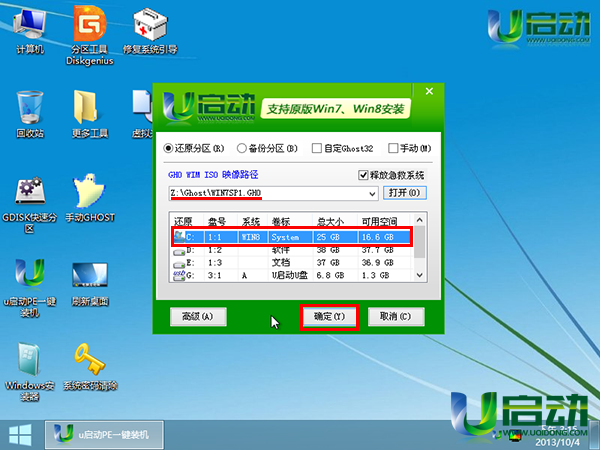Screen dimensions: 600x450
Task: Click the partition list scrollbar thumb
Action: [x=420, y=242]
